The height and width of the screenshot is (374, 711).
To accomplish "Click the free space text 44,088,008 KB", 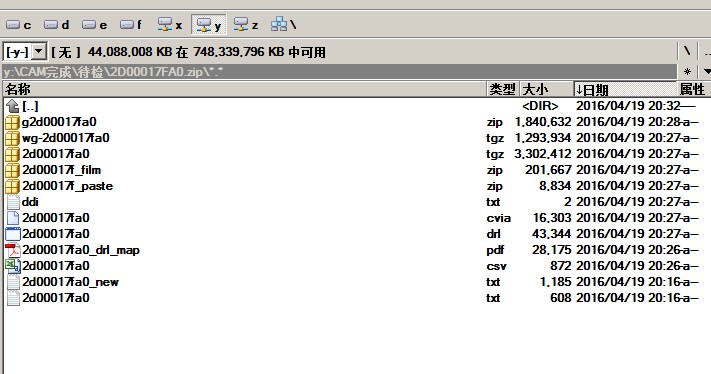I will click(x=130, y=52).
